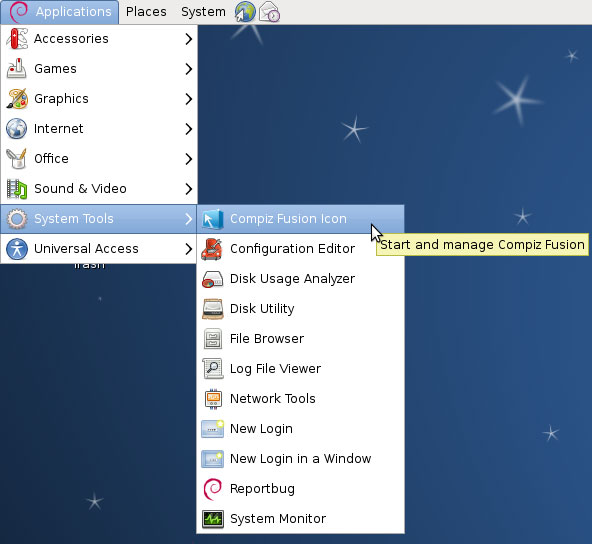Viewport: 592px width, 544px height.
Task: Open the Games category
Action: (x=99, y=68)
